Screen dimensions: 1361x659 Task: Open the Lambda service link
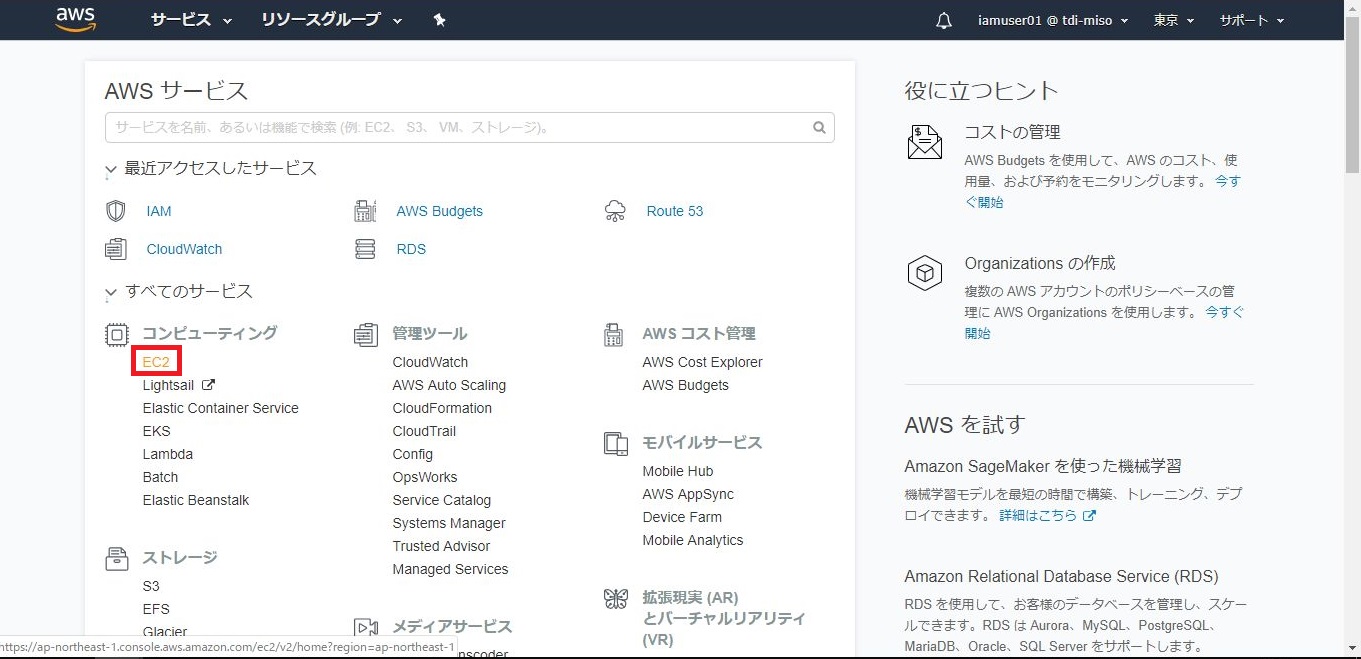tap(167, 454)
